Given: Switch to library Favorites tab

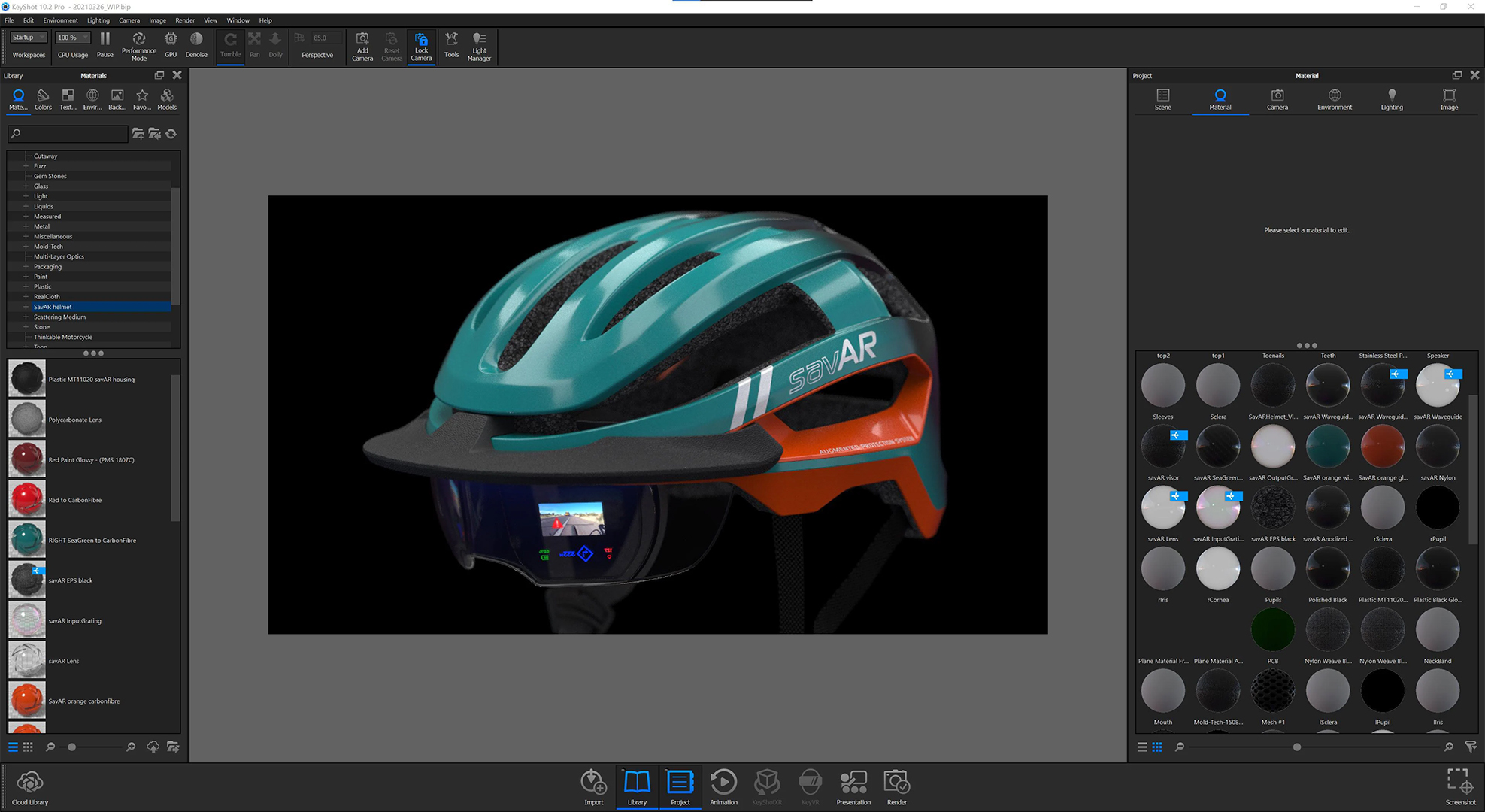Looking at the screenshot, I should 142,99.
